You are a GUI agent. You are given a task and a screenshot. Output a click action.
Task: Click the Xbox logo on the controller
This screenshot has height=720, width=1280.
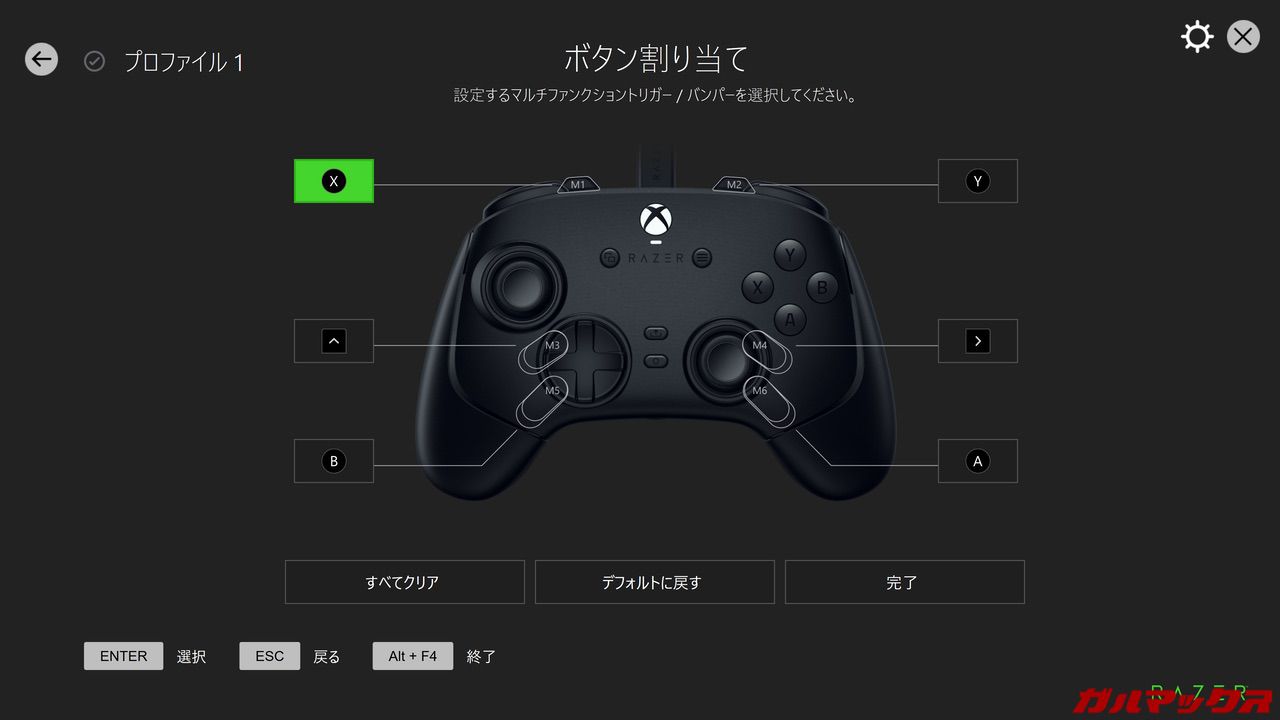click(x=655, y=219)
